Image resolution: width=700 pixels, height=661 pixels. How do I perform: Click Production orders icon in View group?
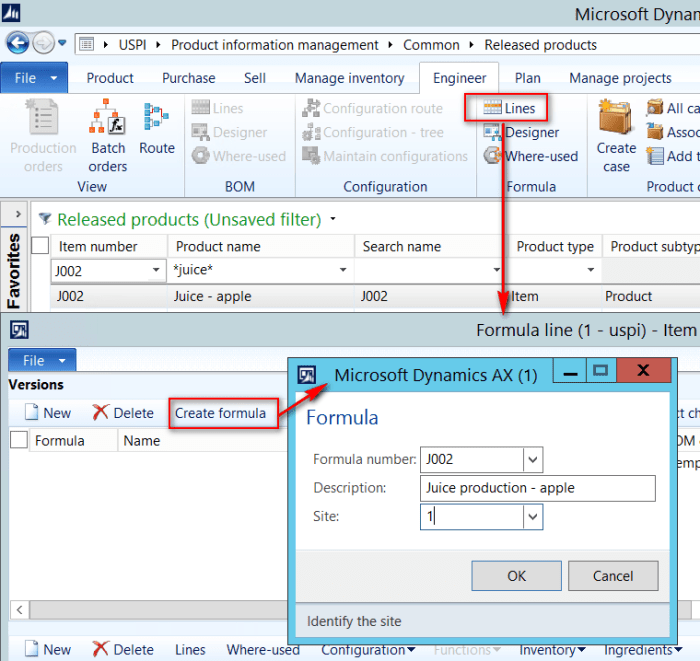point(43,136)
